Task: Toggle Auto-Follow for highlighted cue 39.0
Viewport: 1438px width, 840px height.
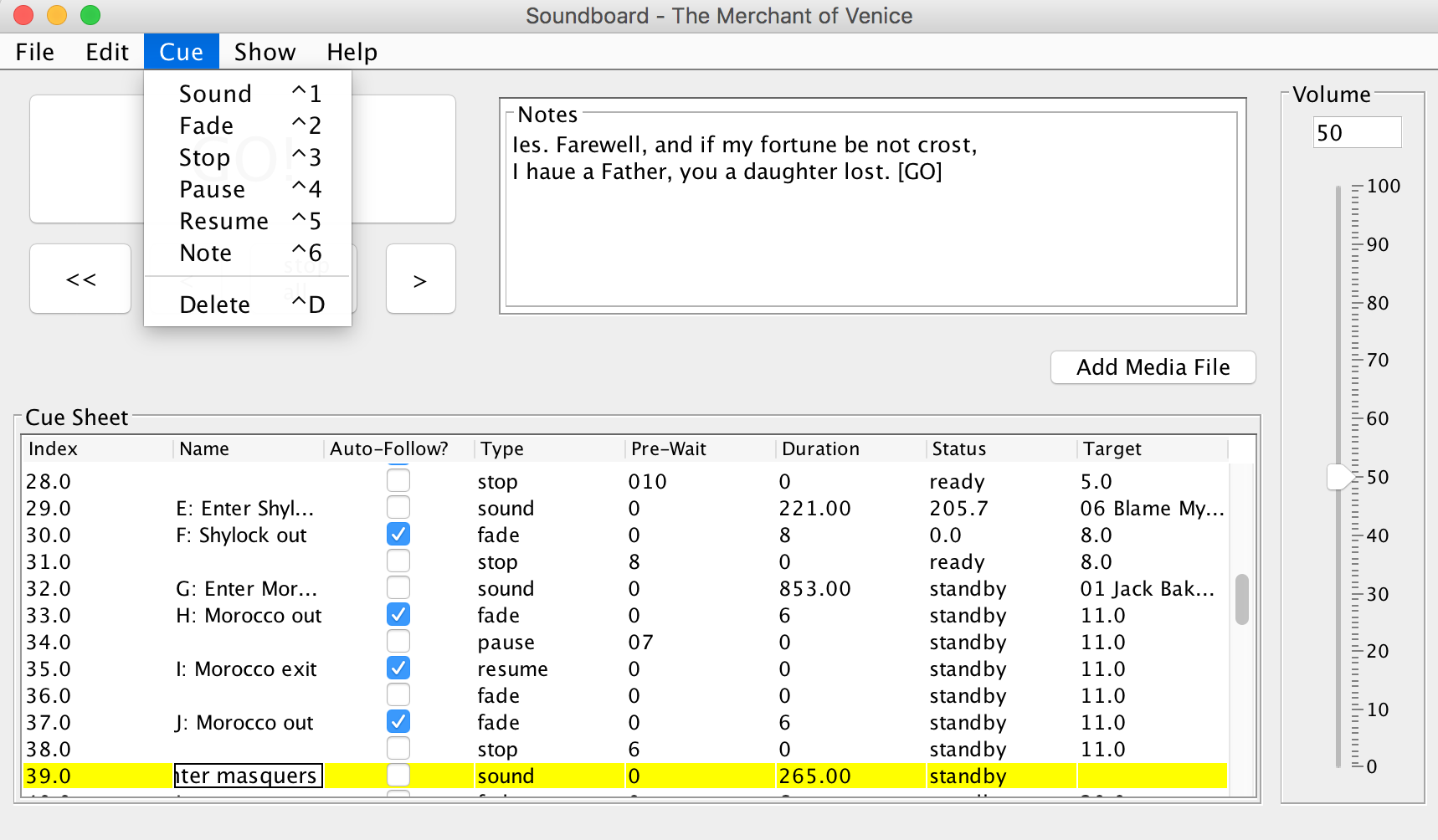Action: point(398,775)
